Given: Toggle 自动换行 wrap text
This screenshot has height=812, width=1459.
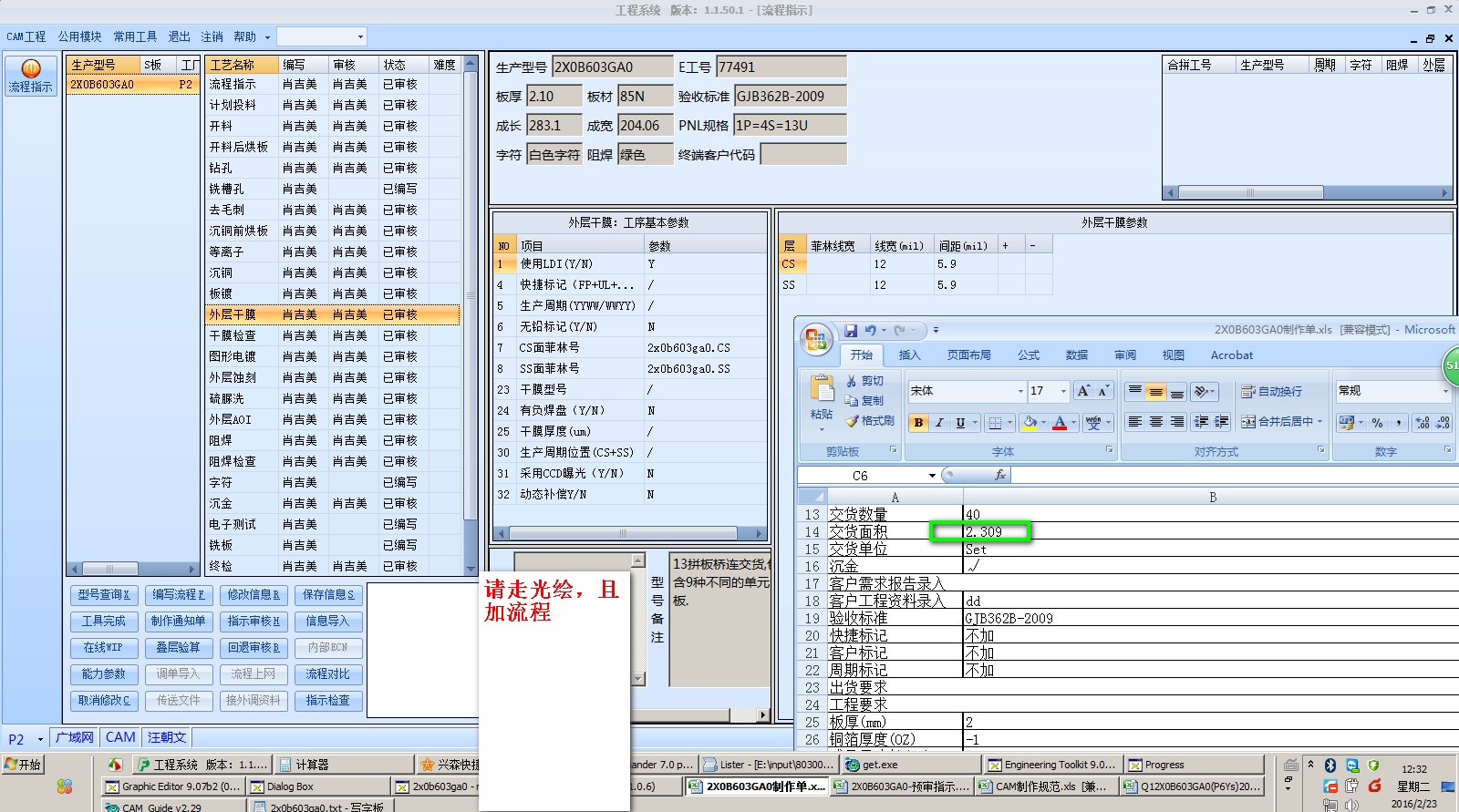Looking at the screenshot, I should click(x=1271, y=391).
